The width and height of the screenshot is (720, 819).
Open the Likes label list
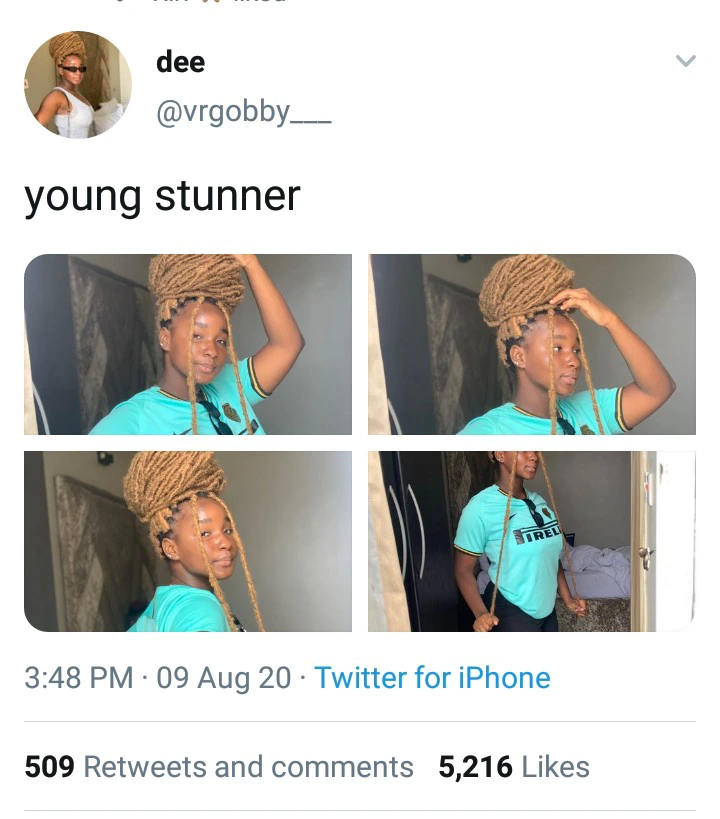coord(555,767)
